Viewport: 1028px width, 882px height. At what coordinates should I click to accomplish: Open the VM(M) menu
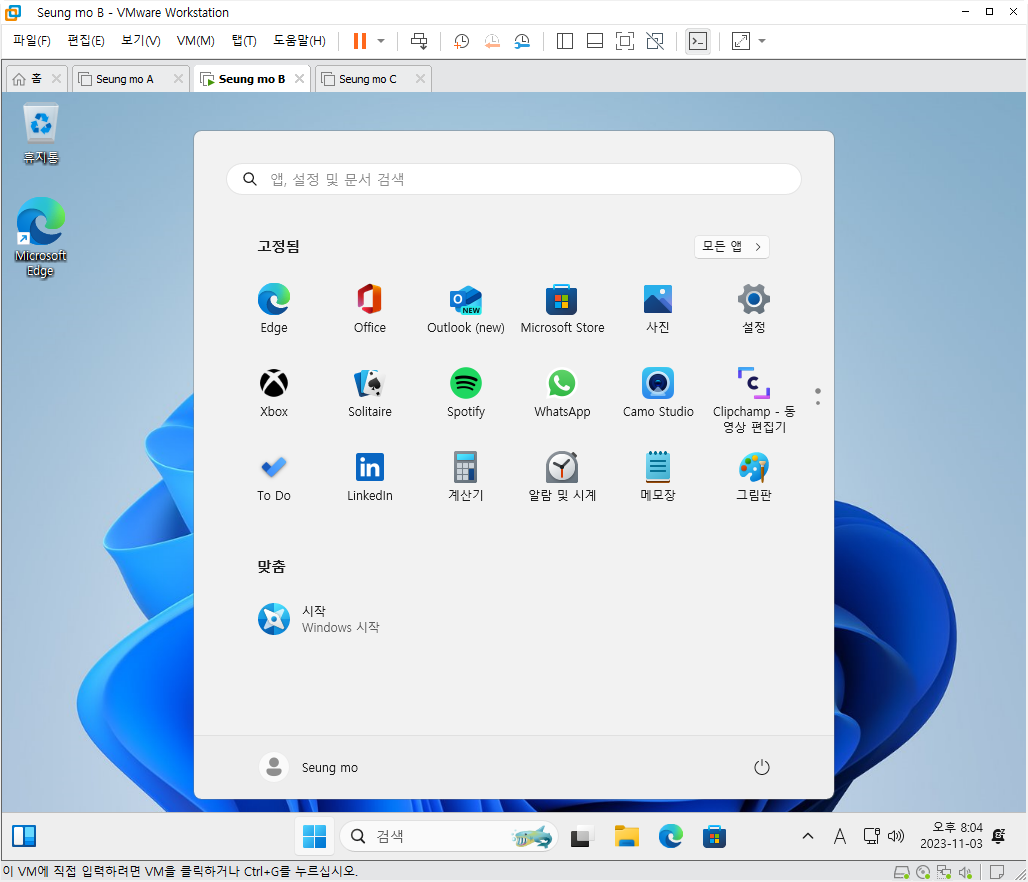click(x=195, y=41)
